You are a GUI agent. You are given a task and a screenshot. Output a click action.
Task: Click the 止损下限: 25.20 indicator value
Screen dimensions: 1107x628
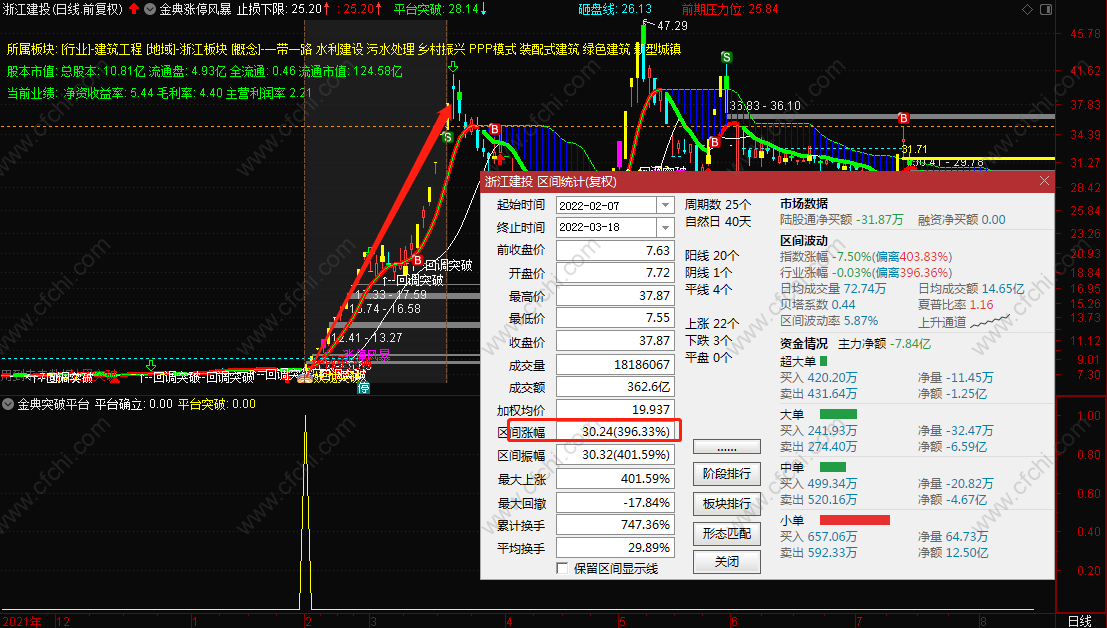[279, 9]
